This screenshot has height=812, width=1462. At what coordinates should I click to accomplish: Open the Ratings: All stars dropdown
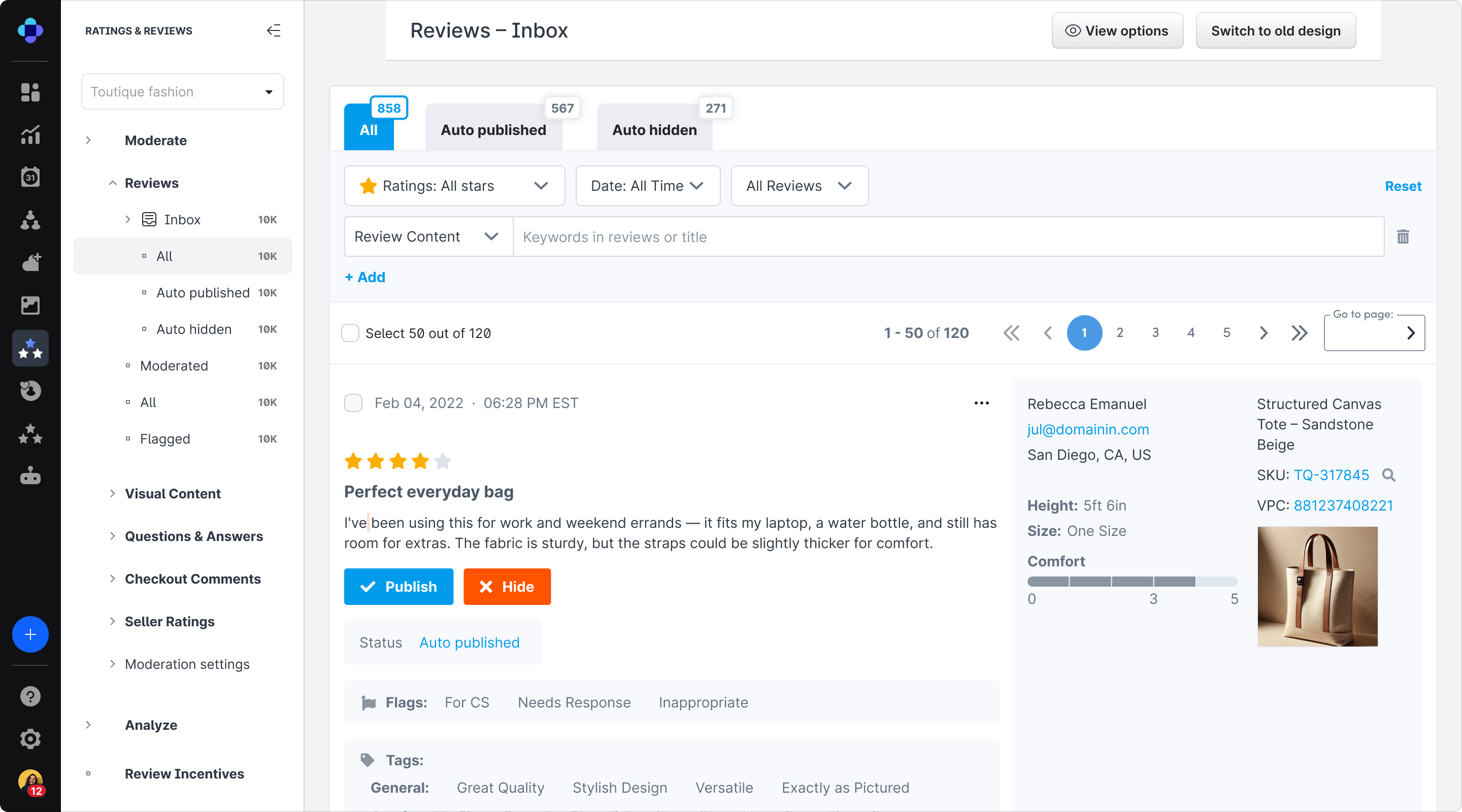(454, 186)
